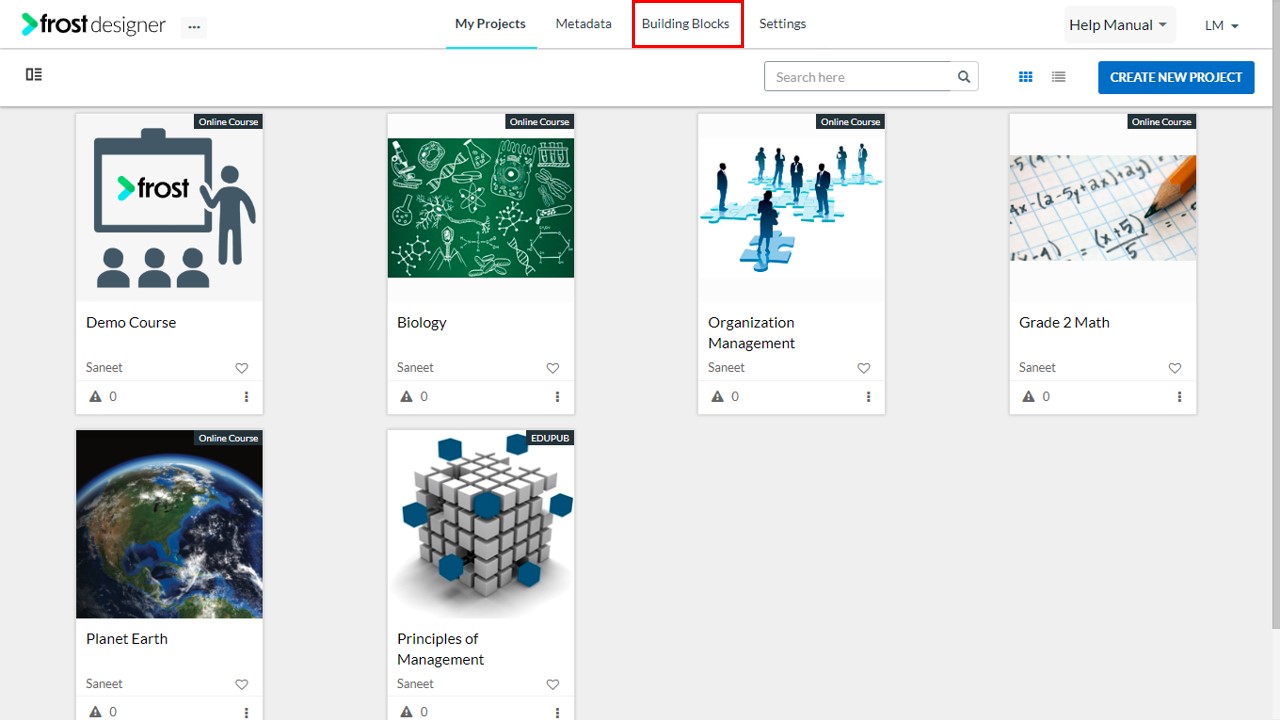This screenshot has width=1280, height=720.
Task: Click Demo Course warning icon
Action: point(96,397)
